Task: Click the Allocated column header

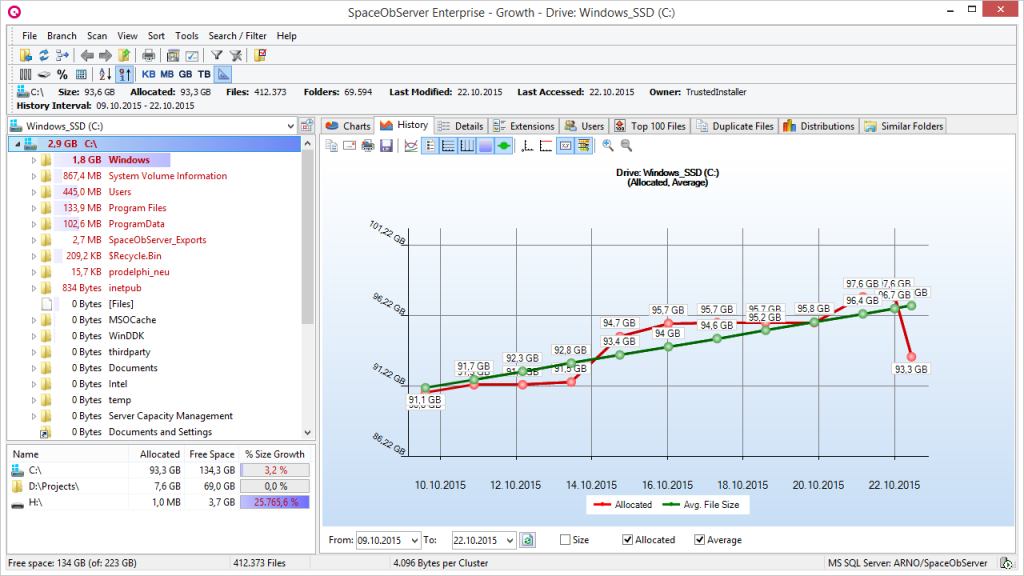Action: click(159, 454)
